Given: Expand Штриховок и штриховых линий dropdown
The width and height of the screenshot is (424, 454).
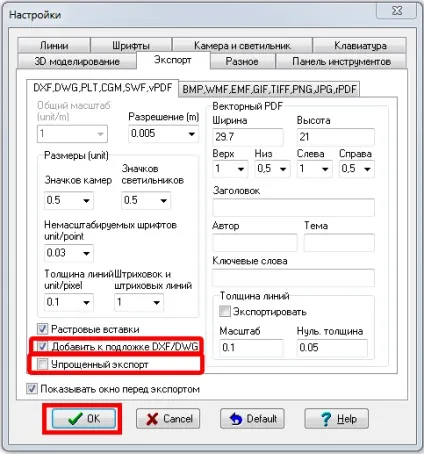Looking at the screenshot, I should [x=156, y=303].
